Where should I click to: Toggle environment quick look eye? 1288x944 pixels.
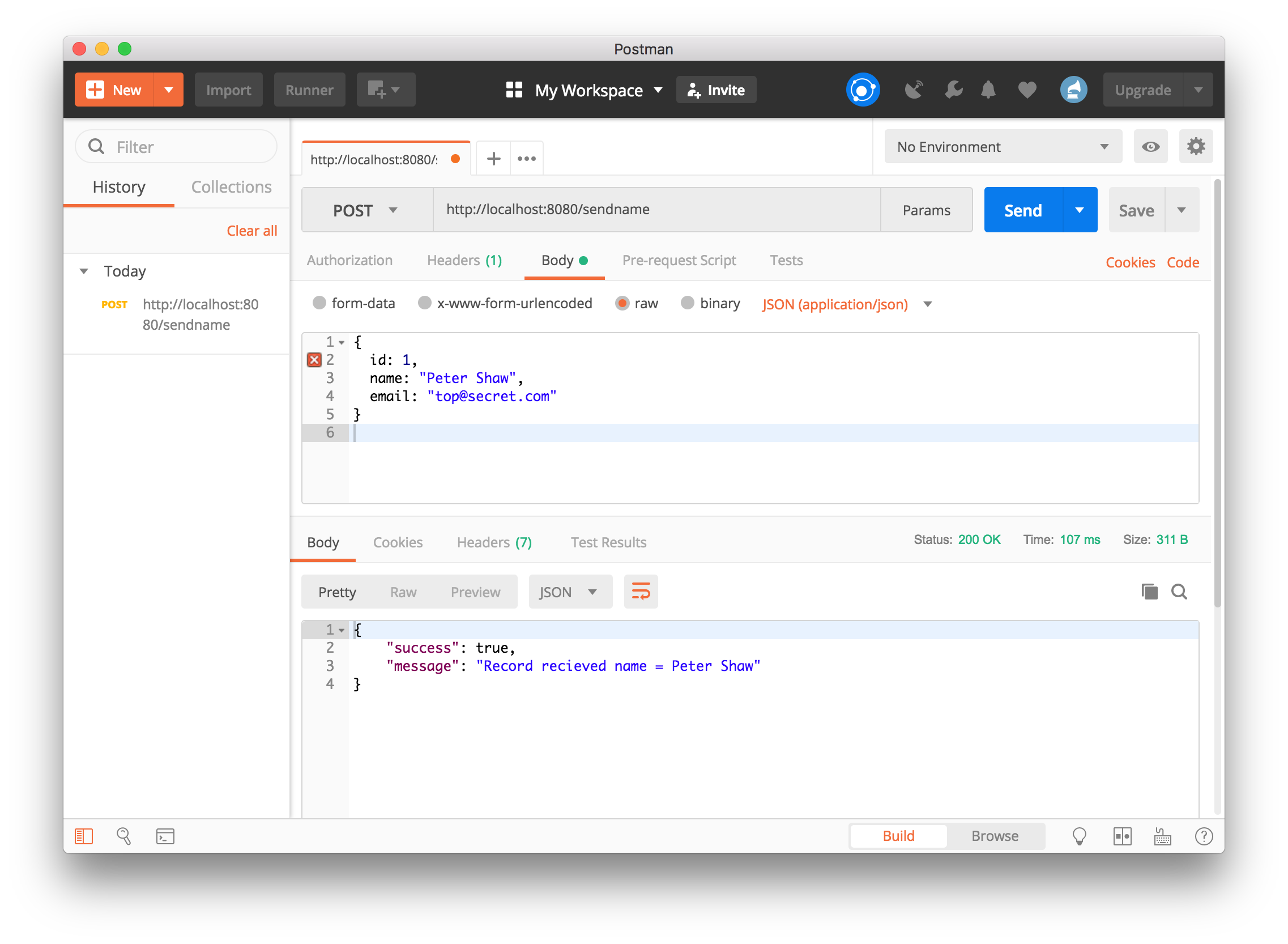click(x=1150, y=147)
